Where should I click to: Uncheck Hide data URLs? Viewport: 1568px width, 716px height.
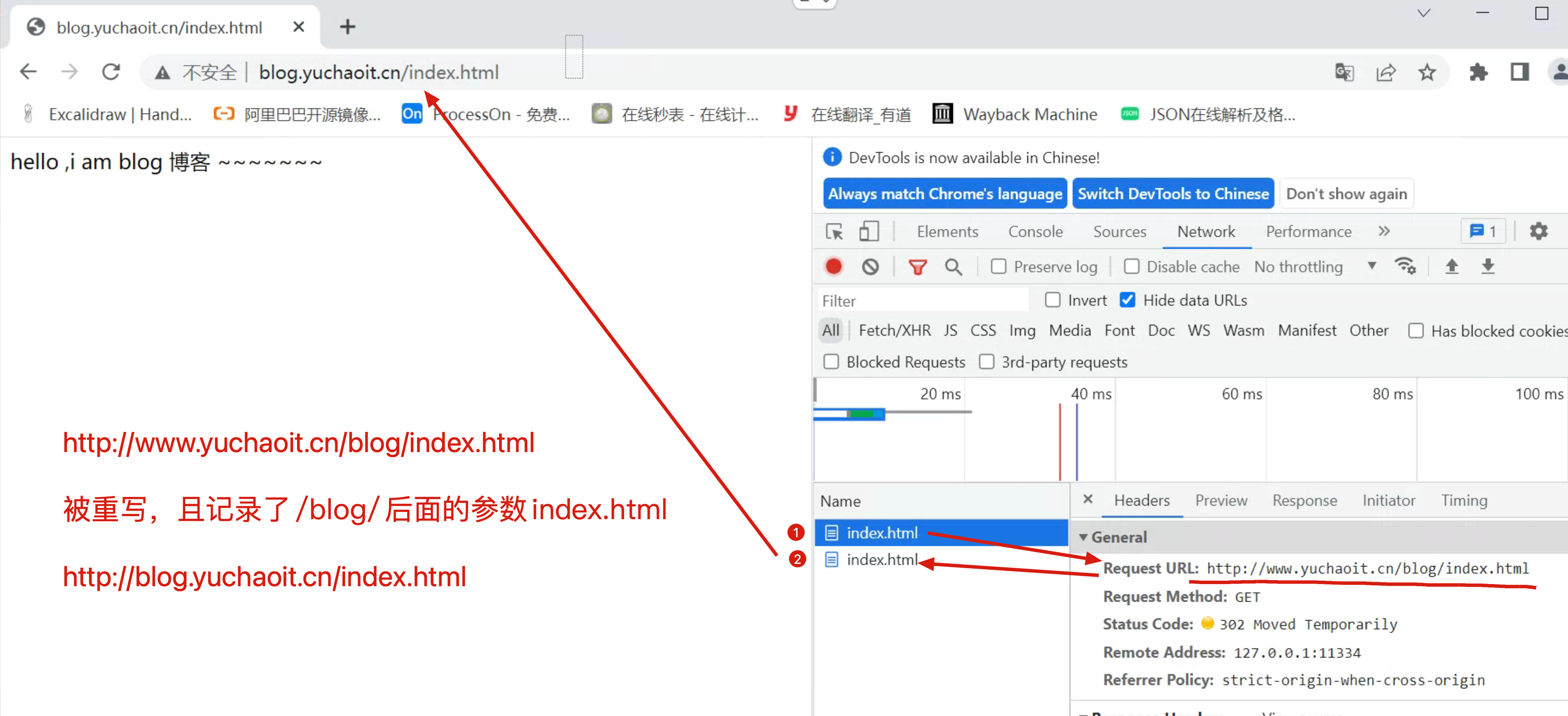point(1127,300)
